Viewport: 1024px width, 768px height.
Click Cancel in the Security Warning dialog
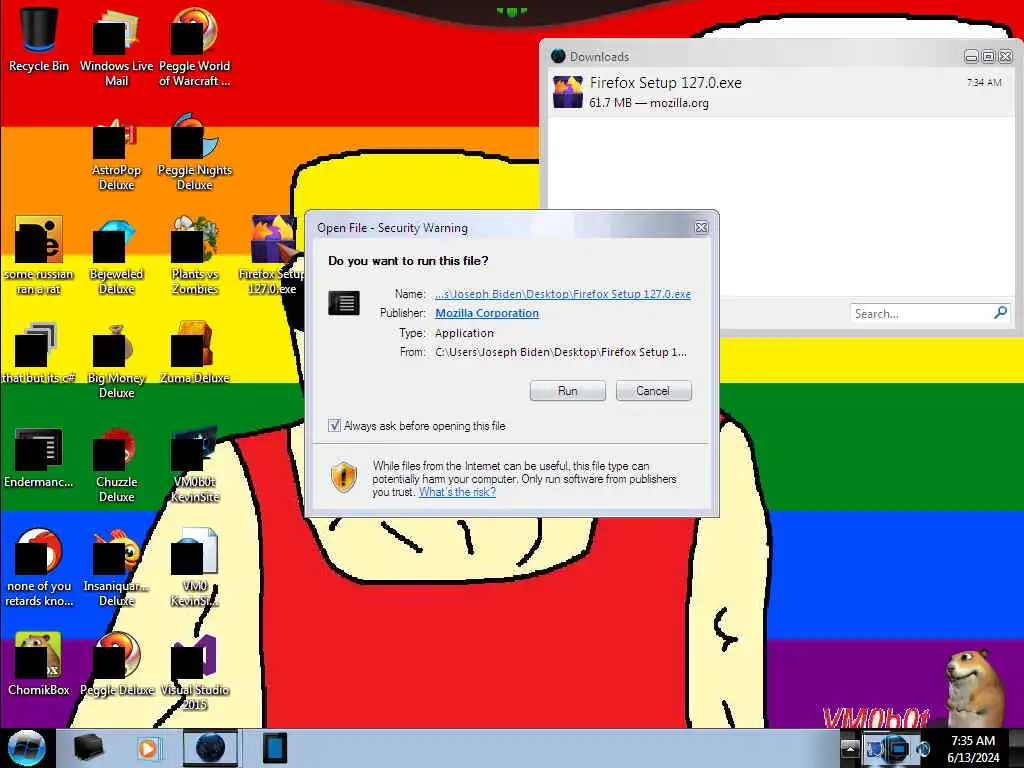(x=653, y=391)
